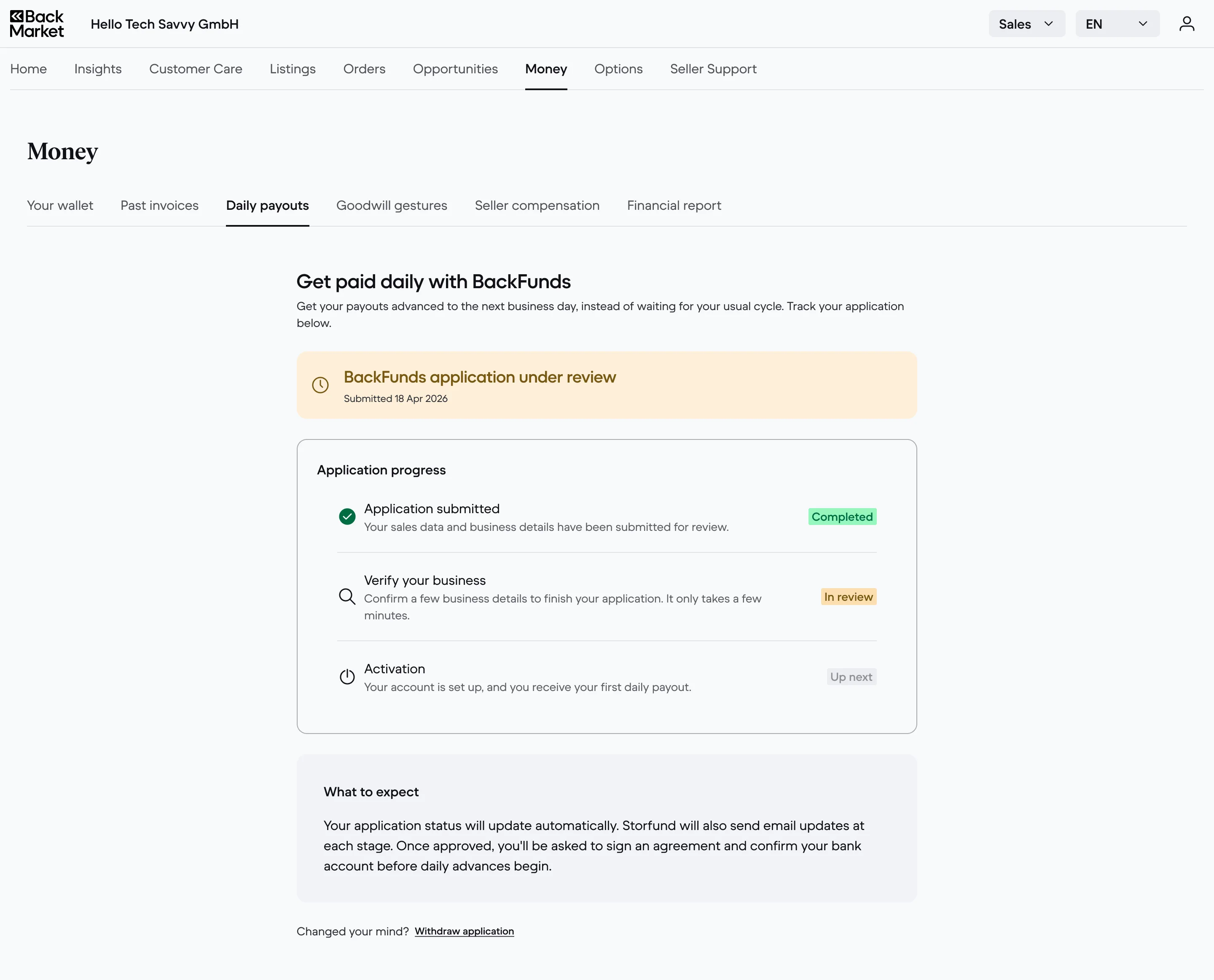Click the What to expect heading
Image resolution: width=1214 pixels, height=980 pixels.
click(x=371, y=791)
